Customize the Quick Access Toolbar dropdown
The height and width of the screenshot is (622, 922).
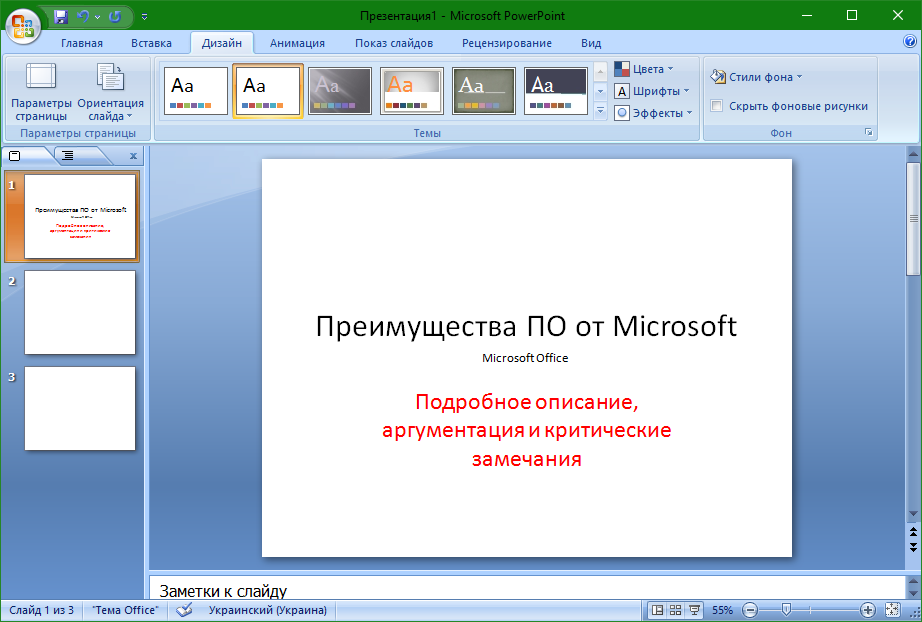pyautogui.click(x=145, y=17)
